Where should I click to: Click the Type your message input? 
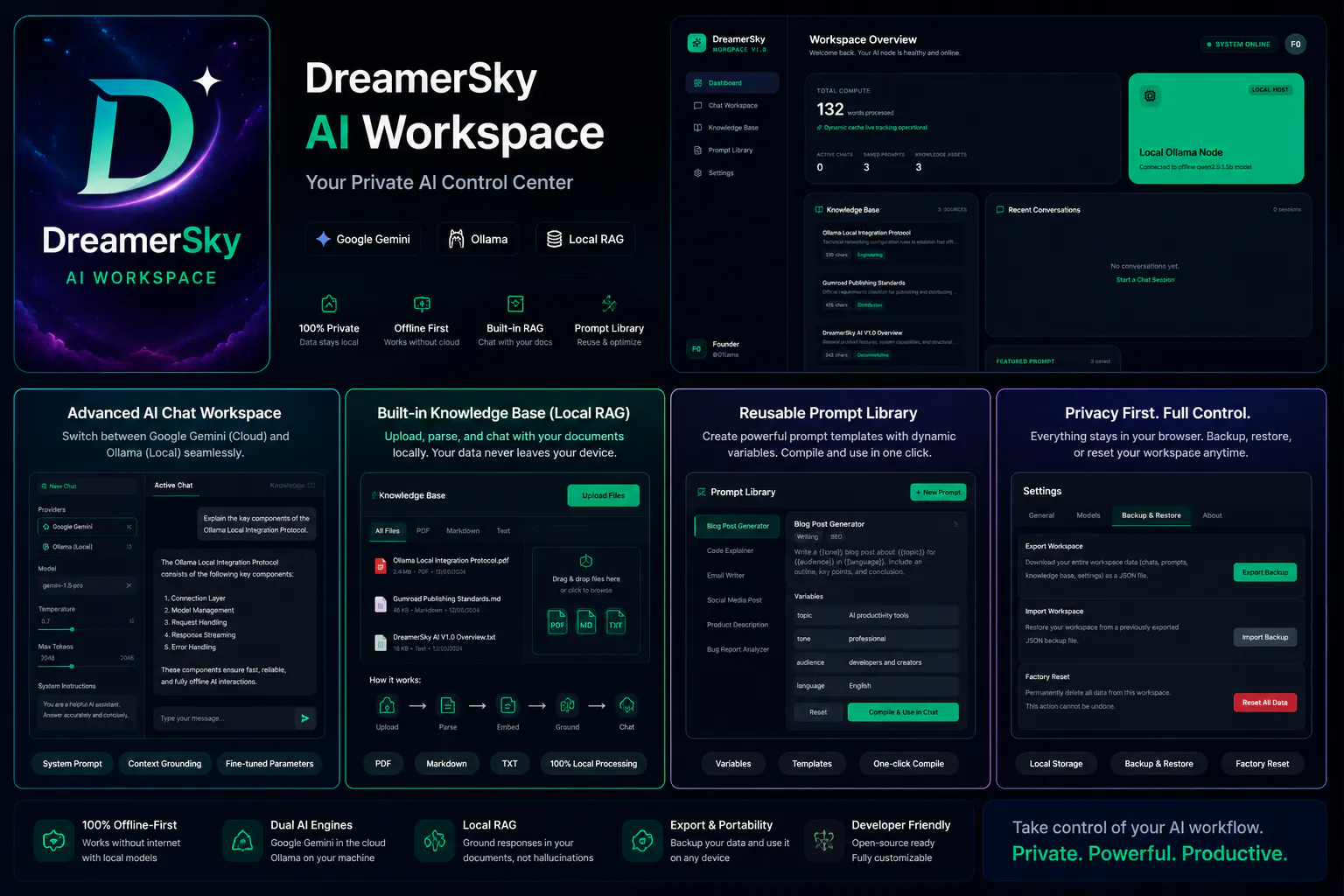click(x=224, y=718)
